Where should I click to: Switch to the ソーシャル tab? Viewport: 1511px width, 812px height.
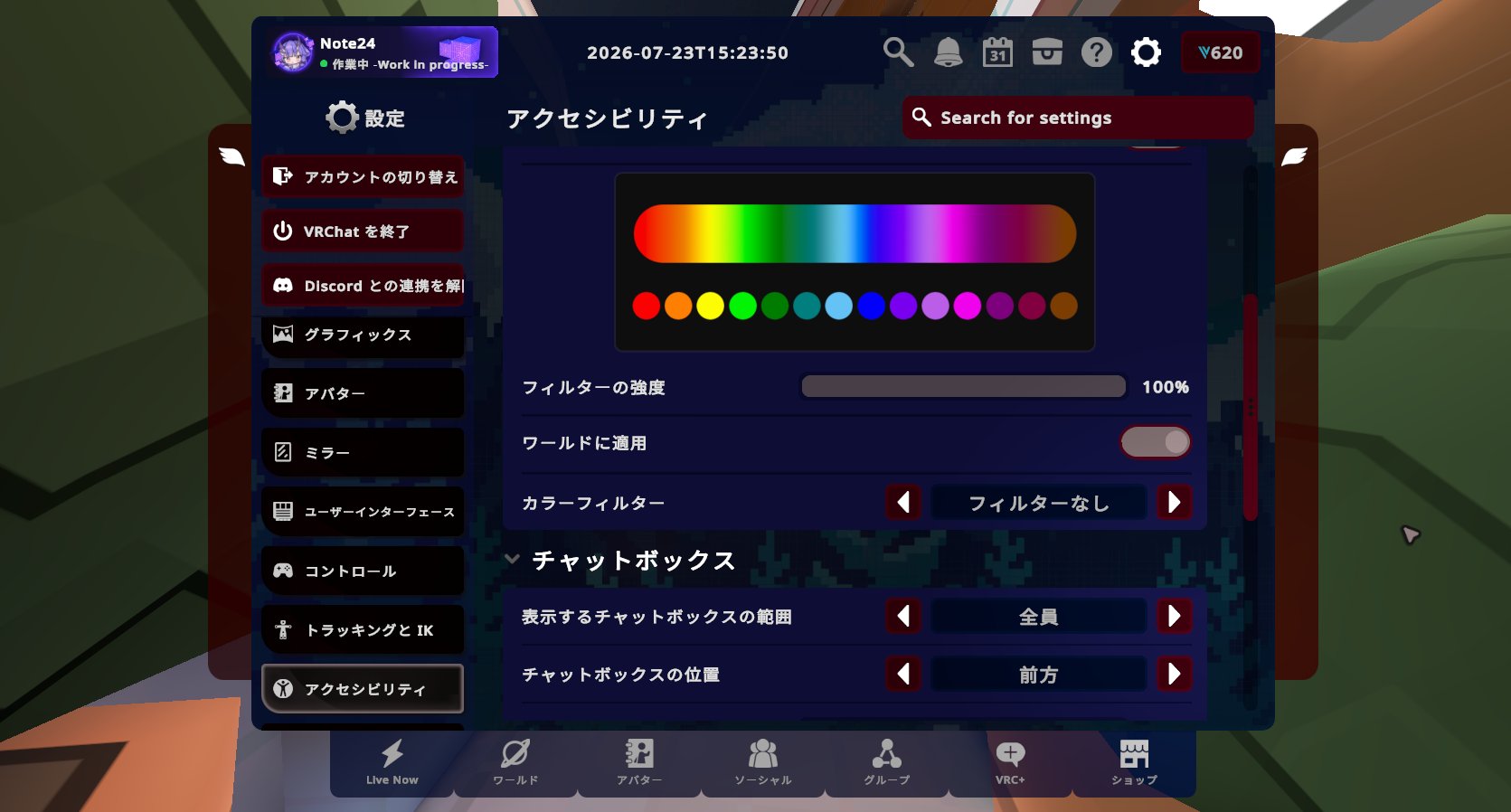763,762
